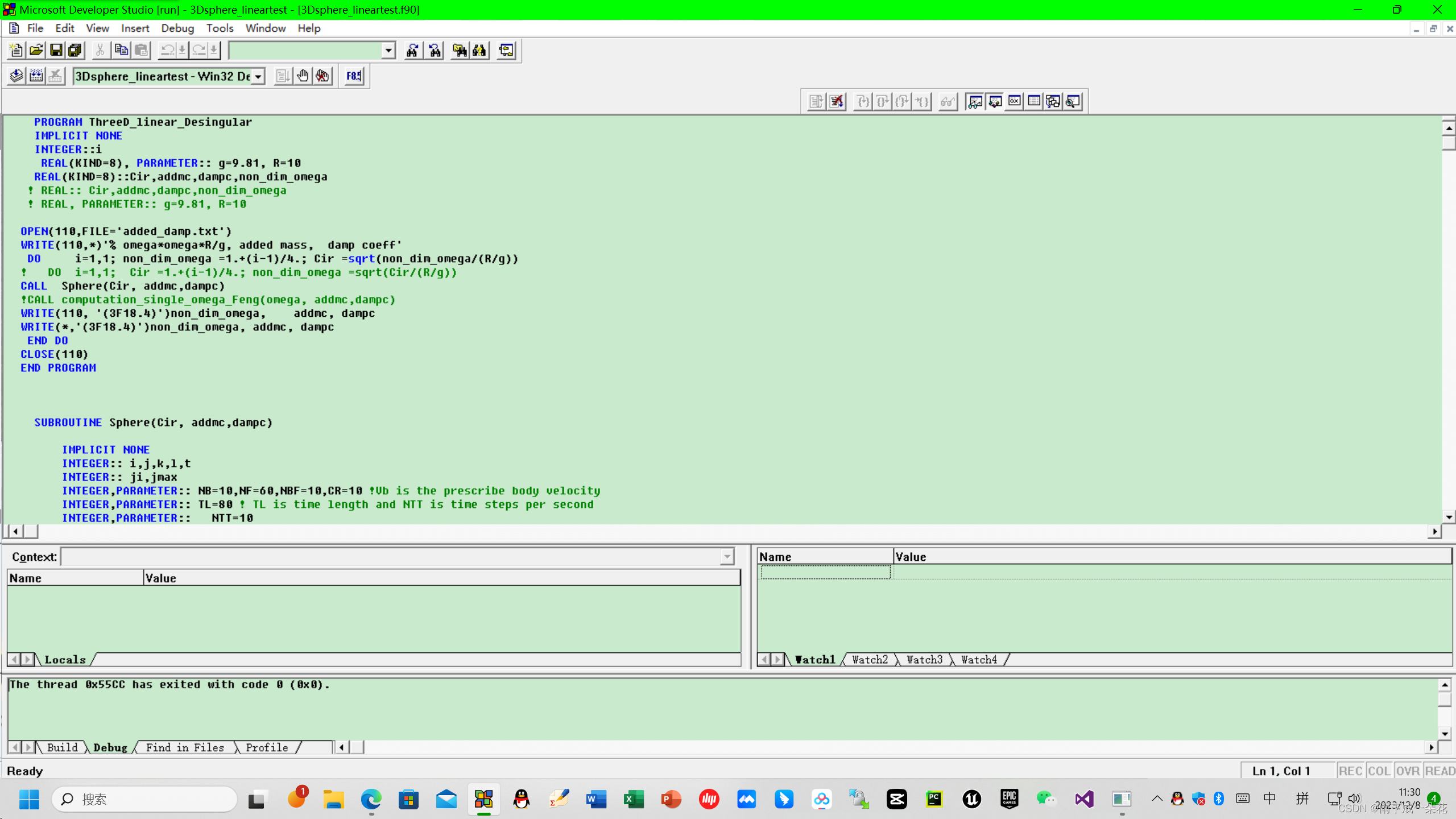This screenshot has height=819, width=1456.
Task: Open the find combo box dropdown arrow
Action: point(388,50)
